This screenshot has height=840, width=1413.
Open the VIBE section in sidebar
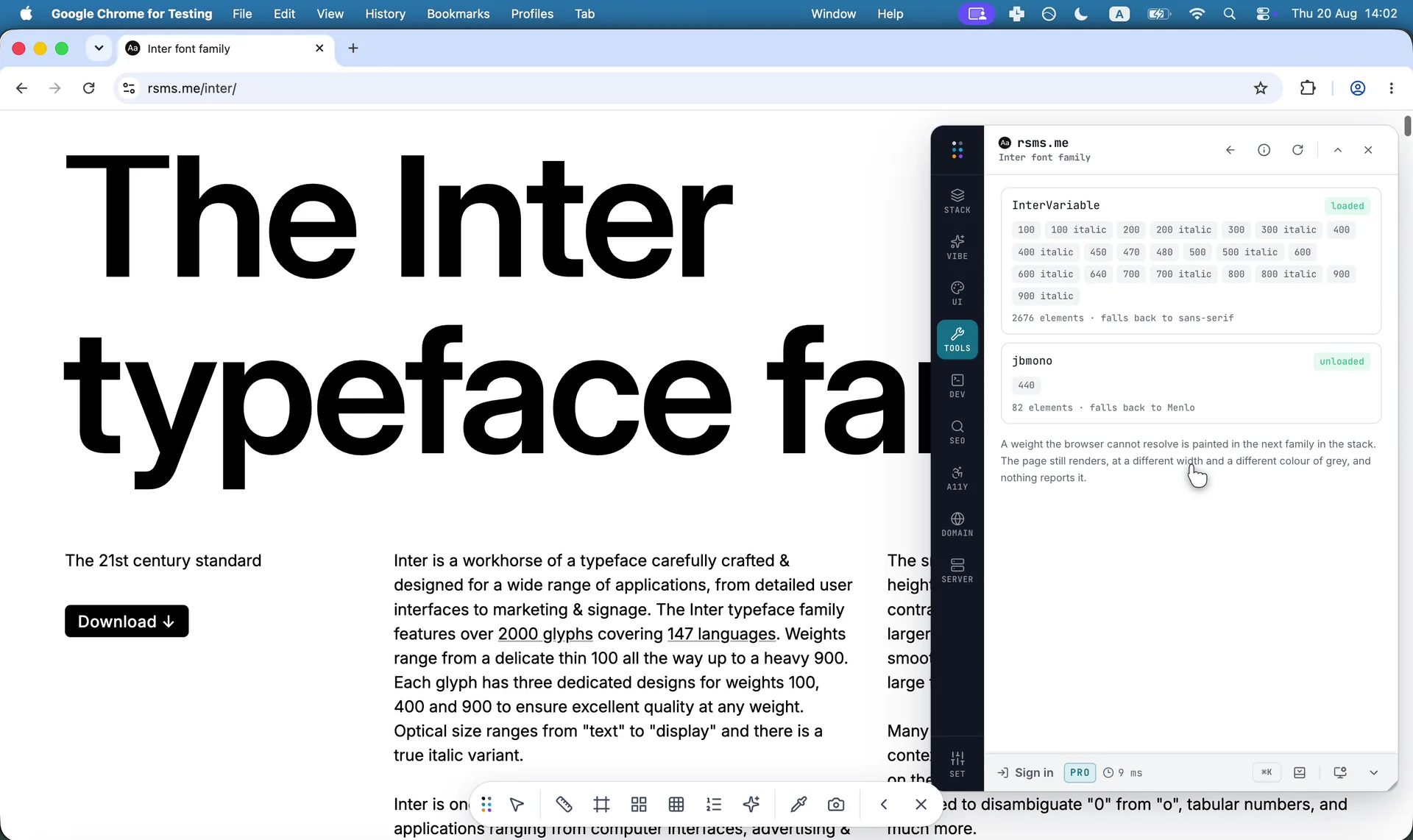[957, 247]
